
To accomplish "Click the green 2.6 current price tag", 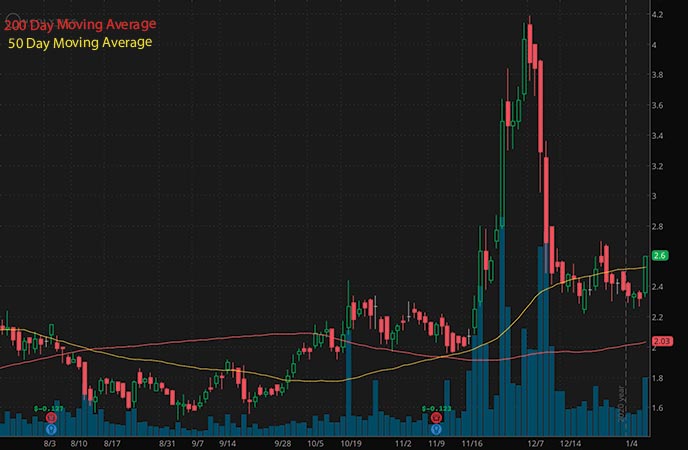I will click(x=662, y=256).
